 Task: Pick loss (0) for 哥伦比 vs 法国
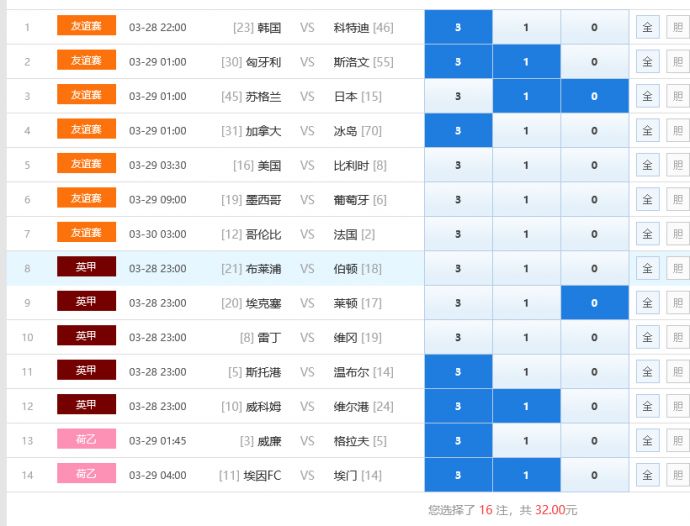point(594,234)
